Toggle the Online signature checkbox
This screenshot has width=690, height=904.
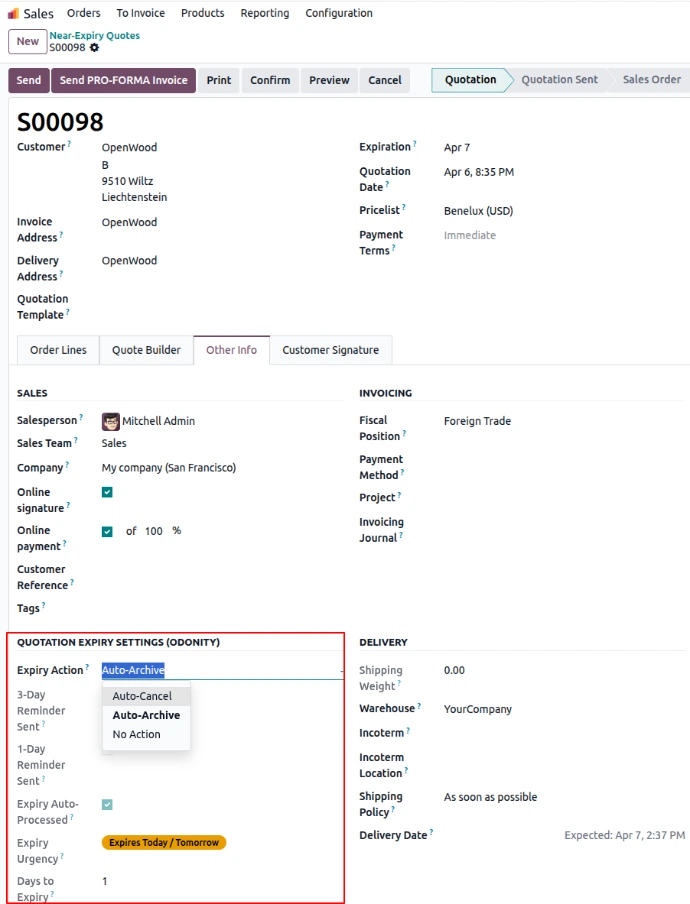tap(107, 492)
